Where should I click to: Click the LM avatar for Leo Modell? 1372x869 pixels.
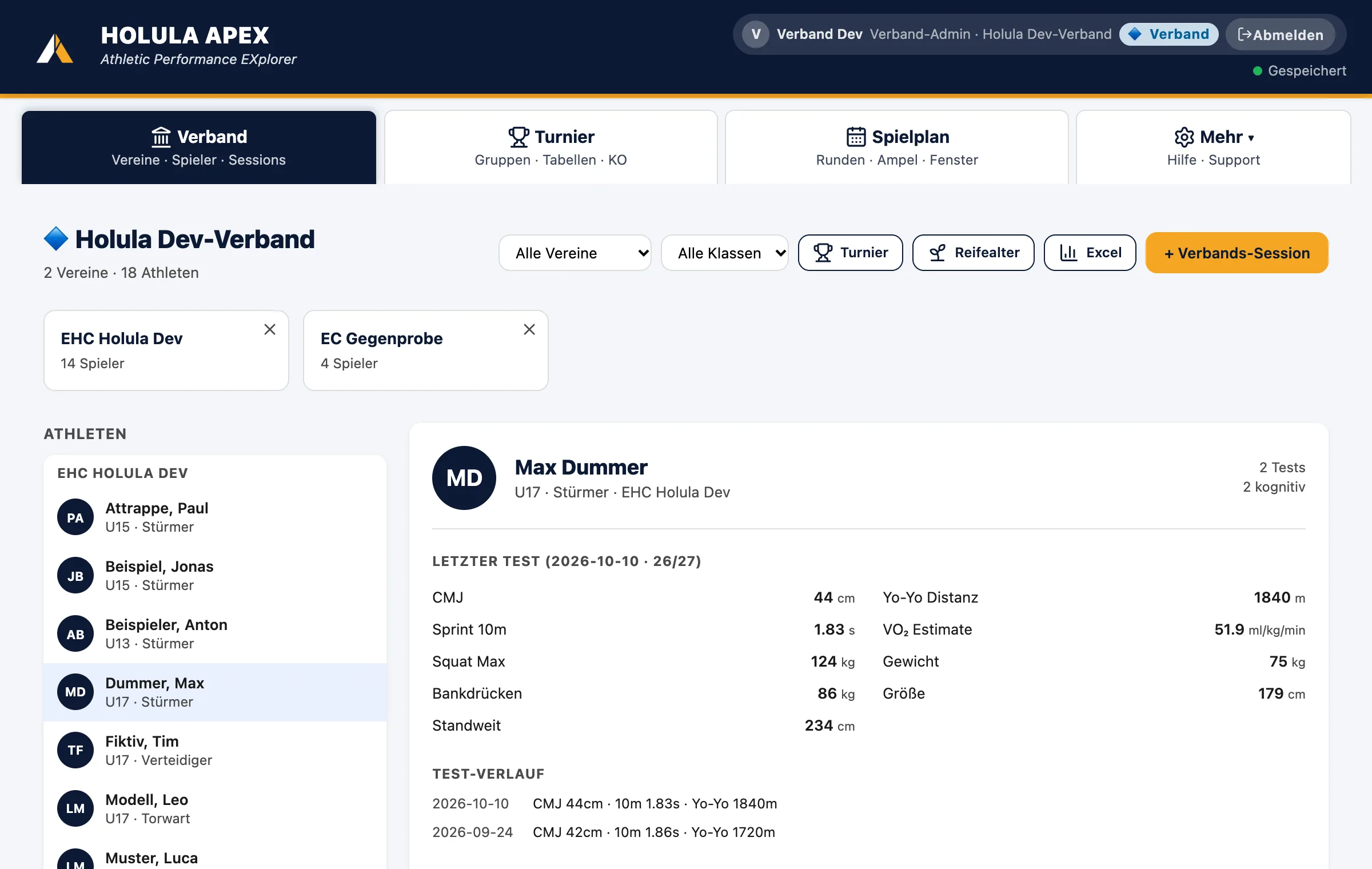[75, 809]
